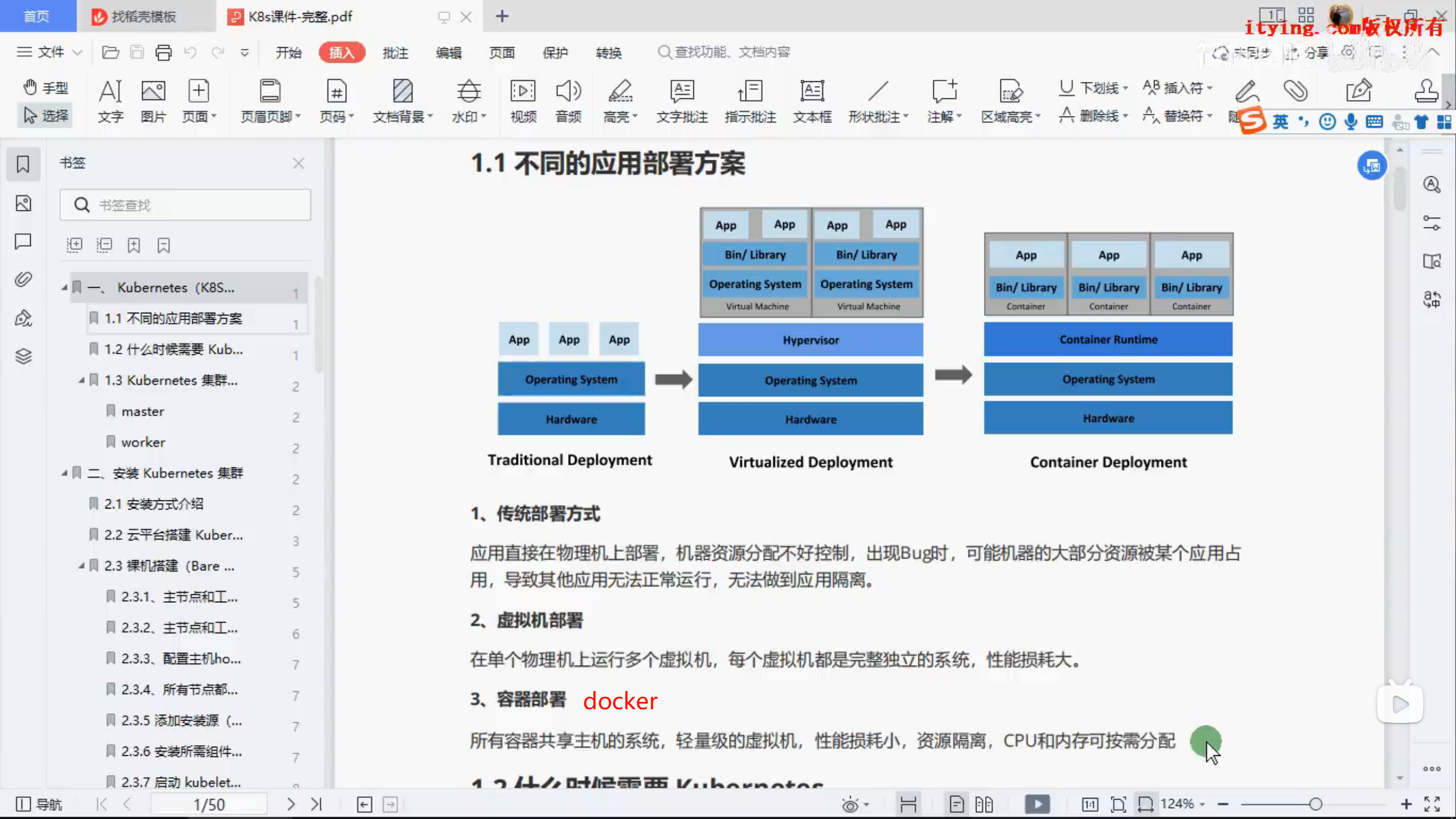Insert audio with 音频 icon

tap(568, 101)
